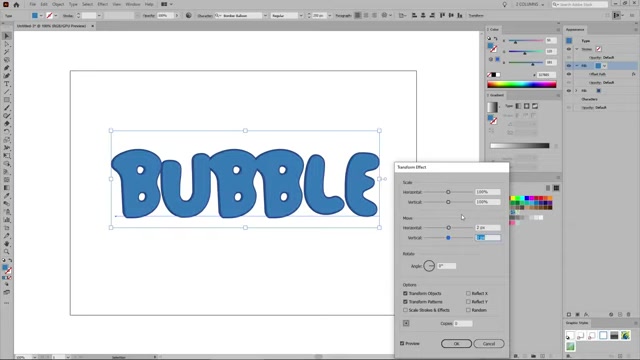This screenshot has height=360, width=640.
Task: Open the font style Regular dropdown
Action: click(x=301, y=16)
